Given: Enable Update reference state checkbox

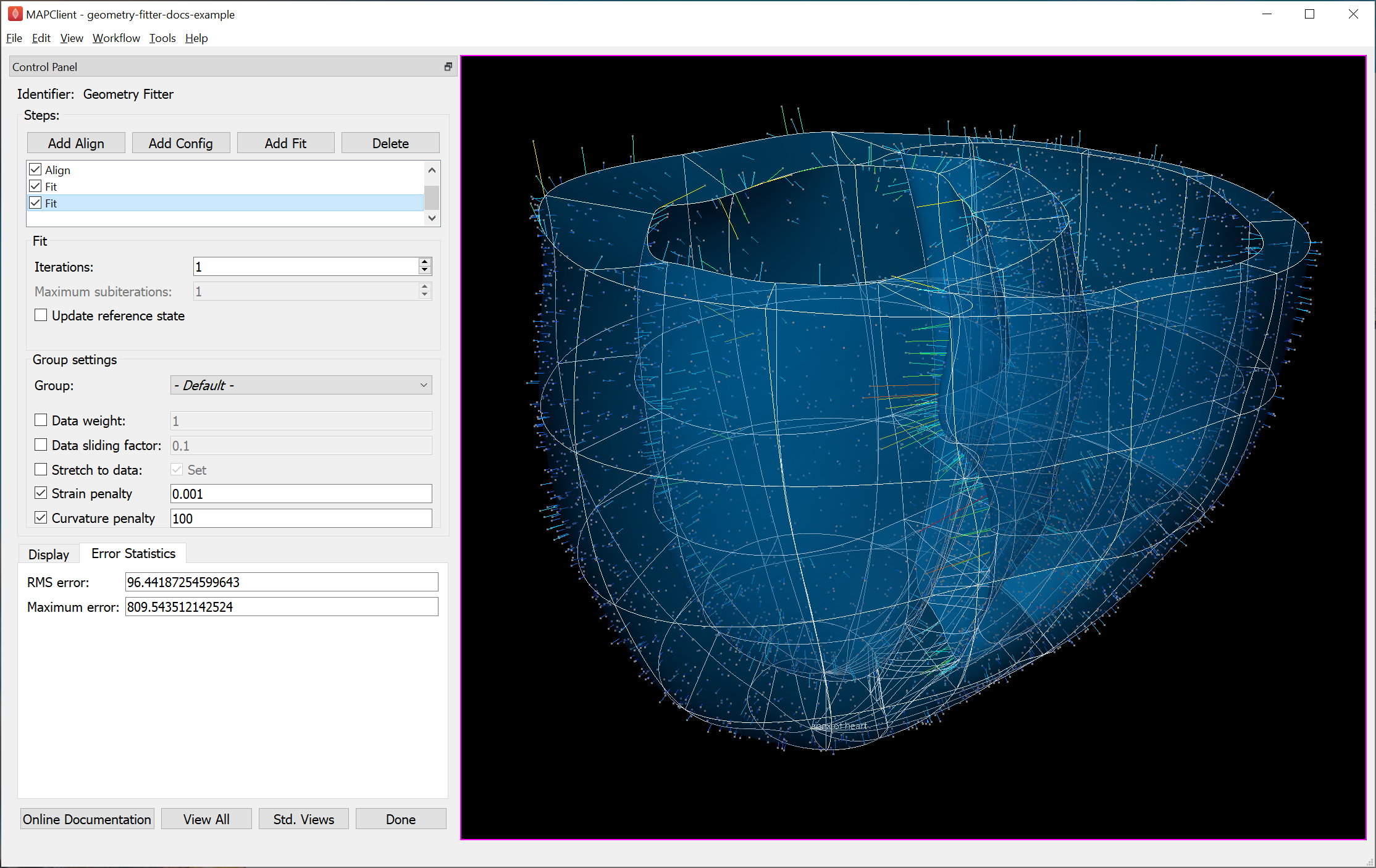Looking at the screenshot, I should [41, 315].
